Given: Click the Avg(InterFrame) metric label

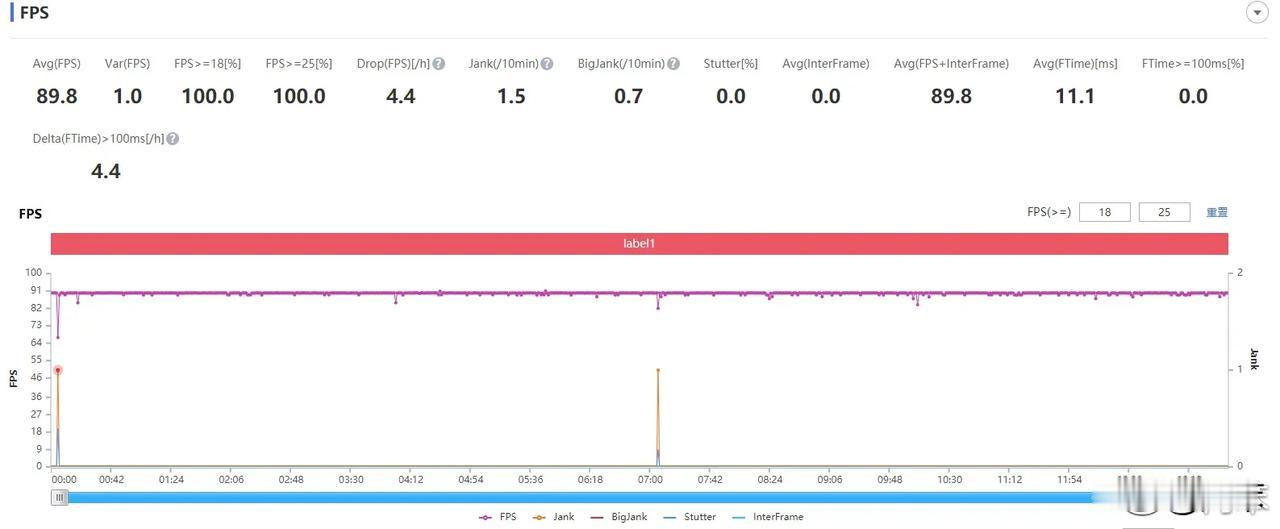Looking at the screenshot, I should (x=826, y=64).
